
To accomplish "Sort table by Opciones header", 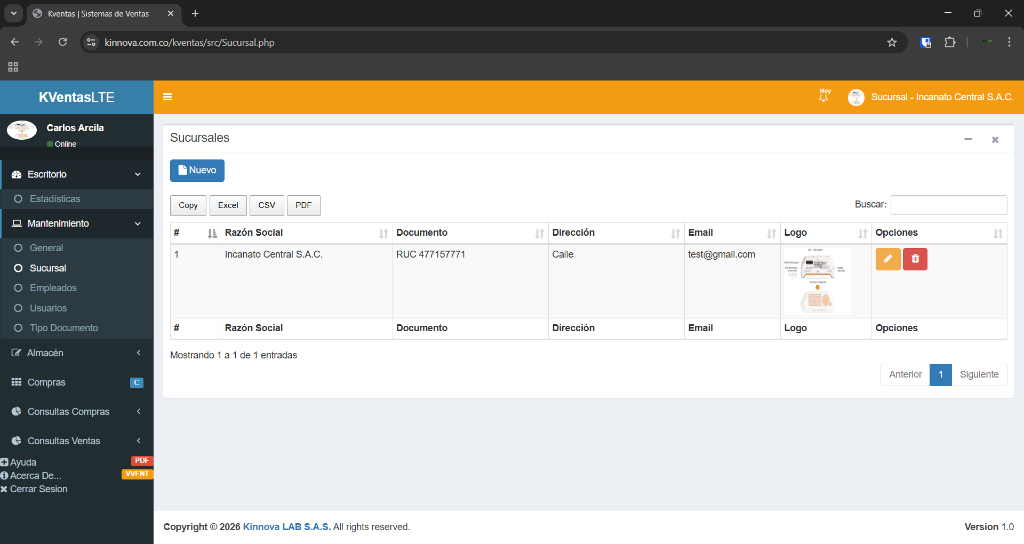I will (x=939, y=233).
